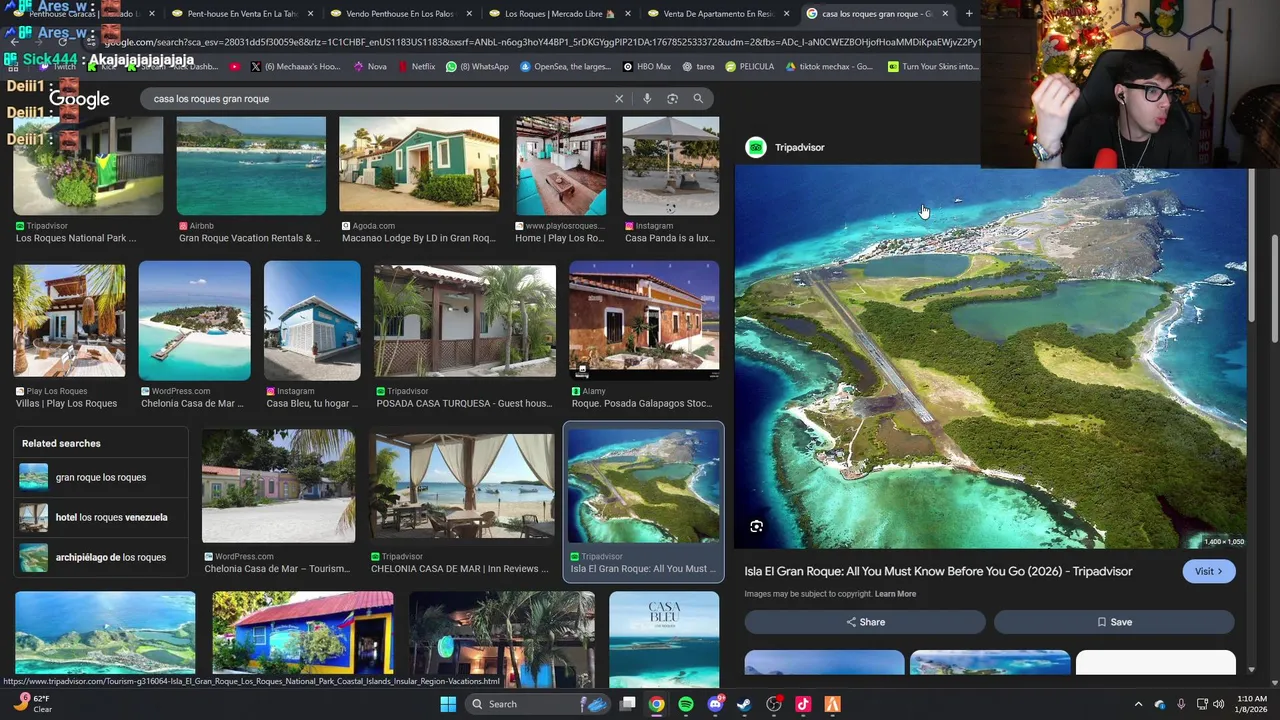Clear the Google search box text
Image resolution: width=1280 pixels, height=720 pixels.
[619, 99]
